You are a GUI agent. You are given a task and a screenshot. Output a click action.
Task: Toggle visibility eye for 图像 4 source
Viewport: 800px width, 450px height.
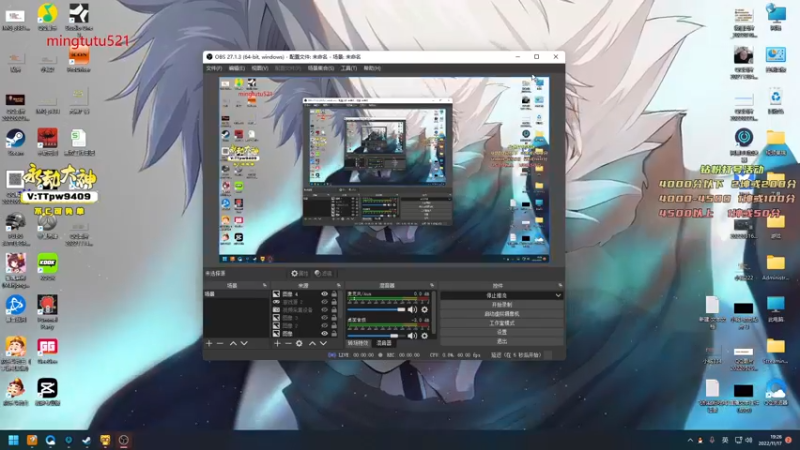(x=324, y=294)
